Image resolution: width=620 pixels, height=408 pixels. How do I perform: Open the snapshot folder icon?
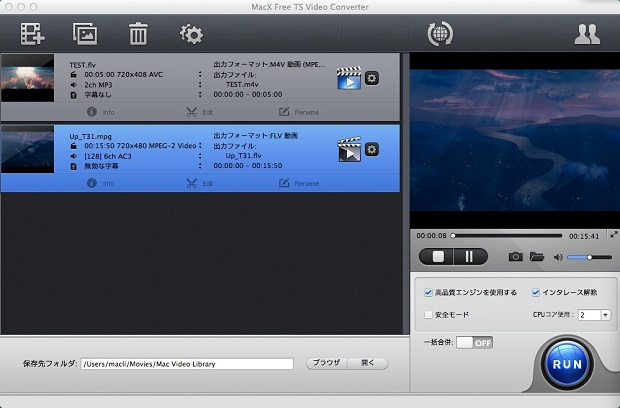(x=537, y=257)
